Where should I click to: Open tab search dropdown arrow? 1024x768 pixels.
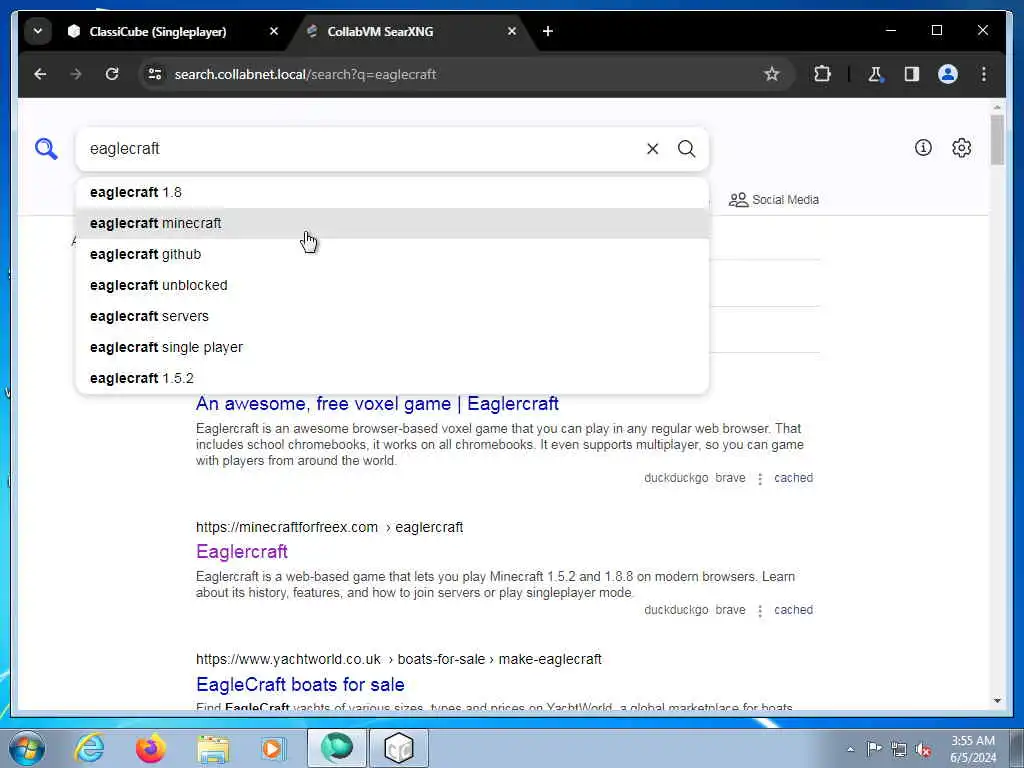tap(38, 31)
